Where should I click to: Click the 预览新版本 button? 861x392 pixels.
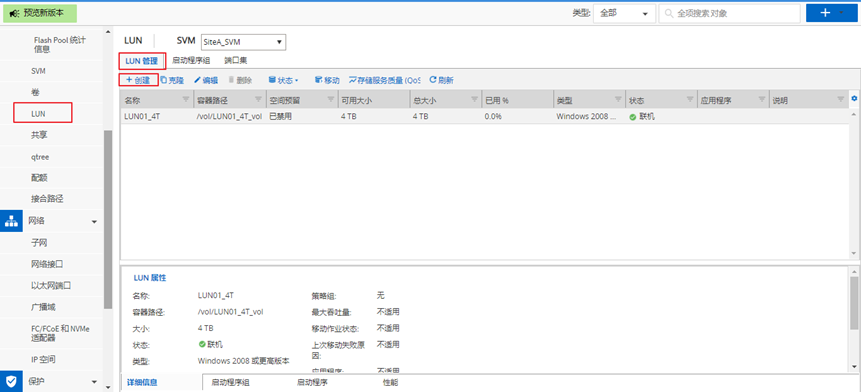(x=40, y=13)
